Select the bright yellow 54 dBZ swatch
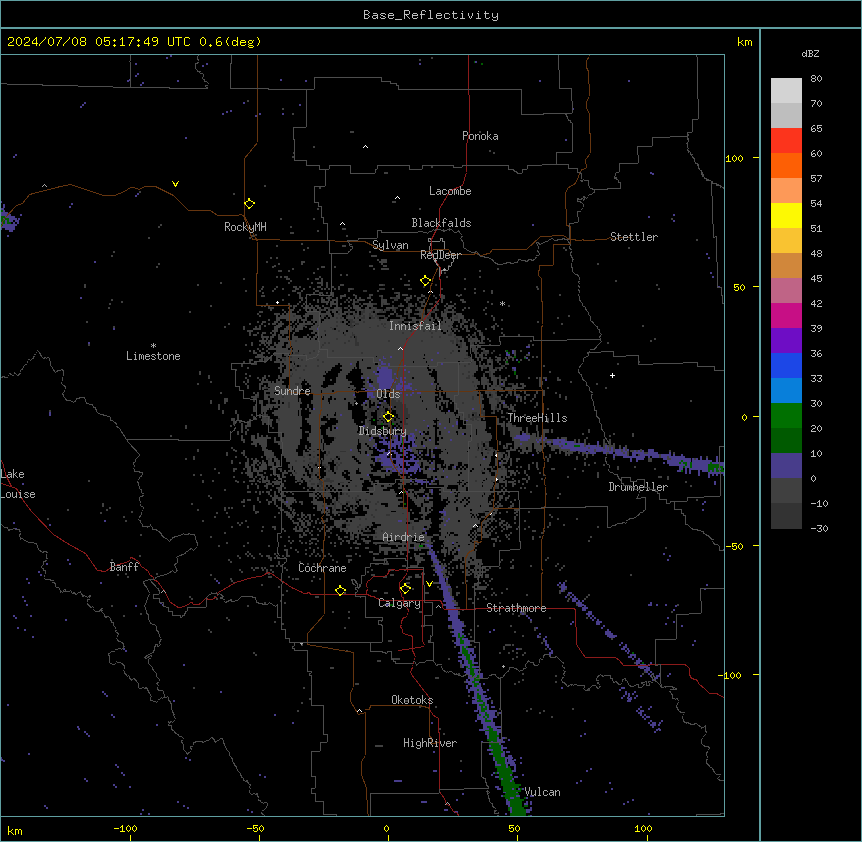The width and height of the screenshot is (862, 842). [x=786, y=215]
